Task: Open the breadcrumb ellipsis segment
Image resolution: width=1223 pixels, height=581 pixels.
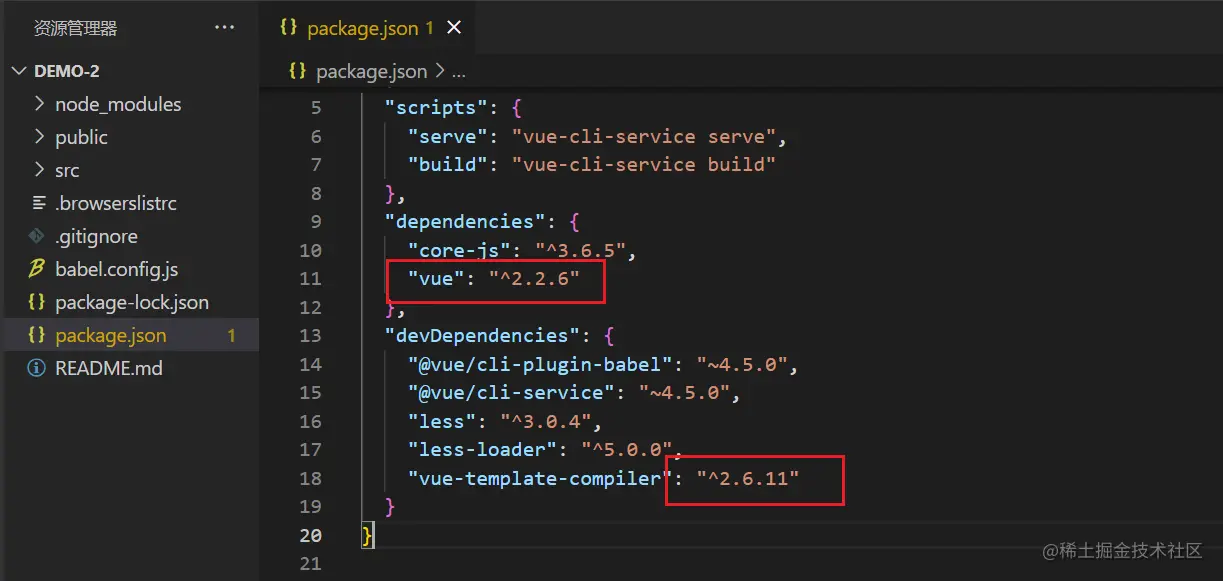Action: pos(458,72)
